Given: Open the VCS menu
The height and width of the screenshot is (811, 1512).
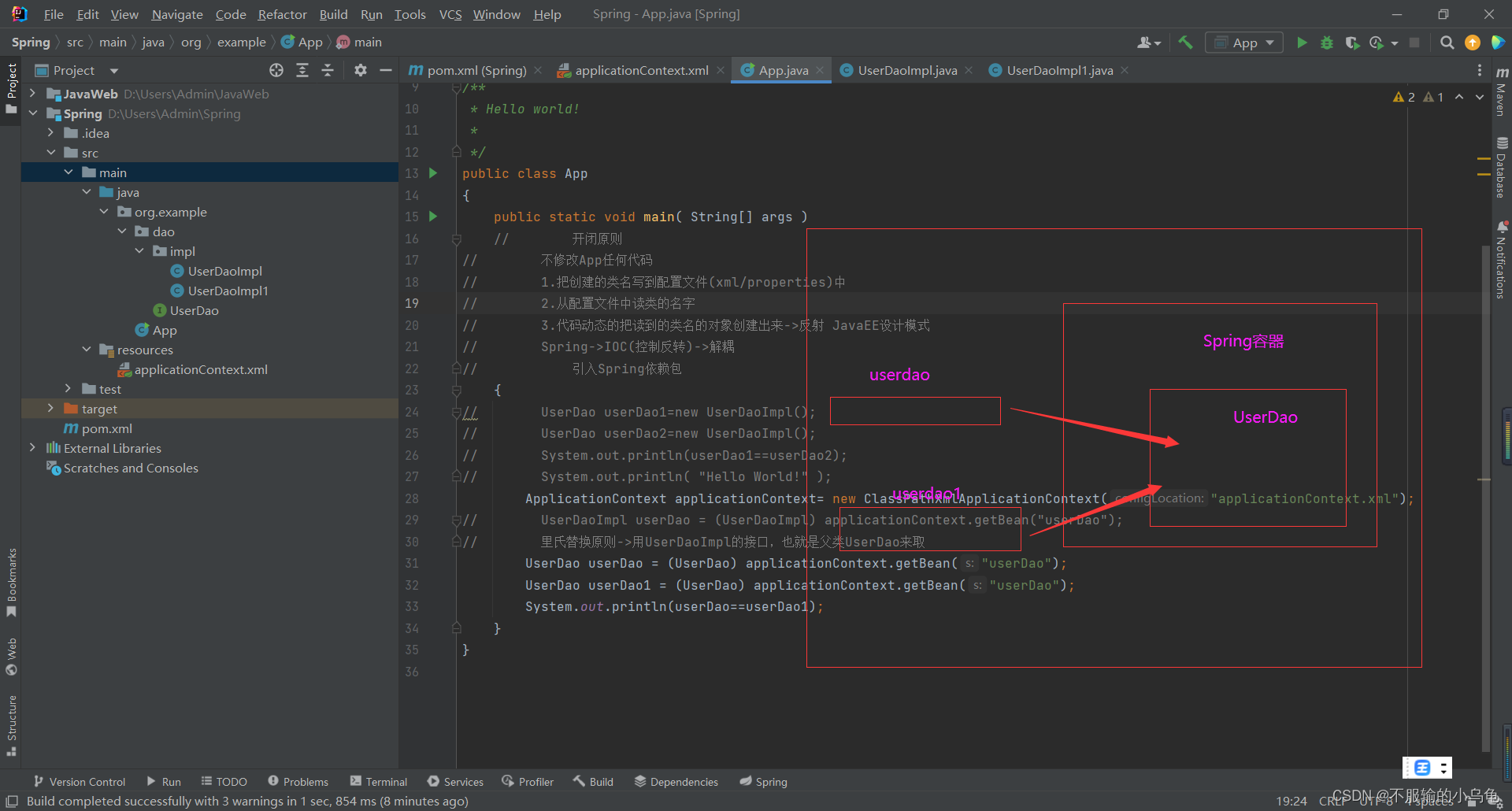Looking at the screenshot, I should coord(450,14).
